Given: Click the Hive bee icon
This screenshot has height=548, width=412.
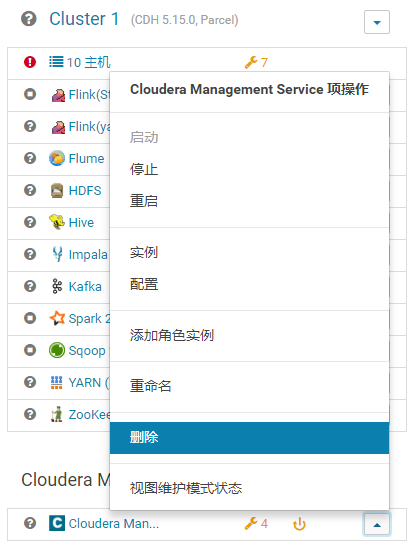Looking at the screenshot, I should coord(57,222).
